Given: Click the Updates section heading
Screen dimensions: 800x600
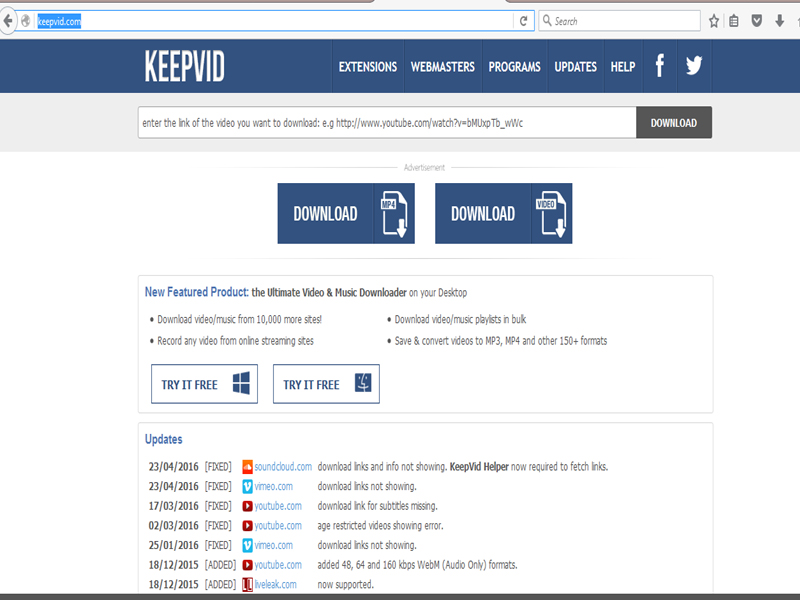Looking at the screenshot, I should point(164,439).
